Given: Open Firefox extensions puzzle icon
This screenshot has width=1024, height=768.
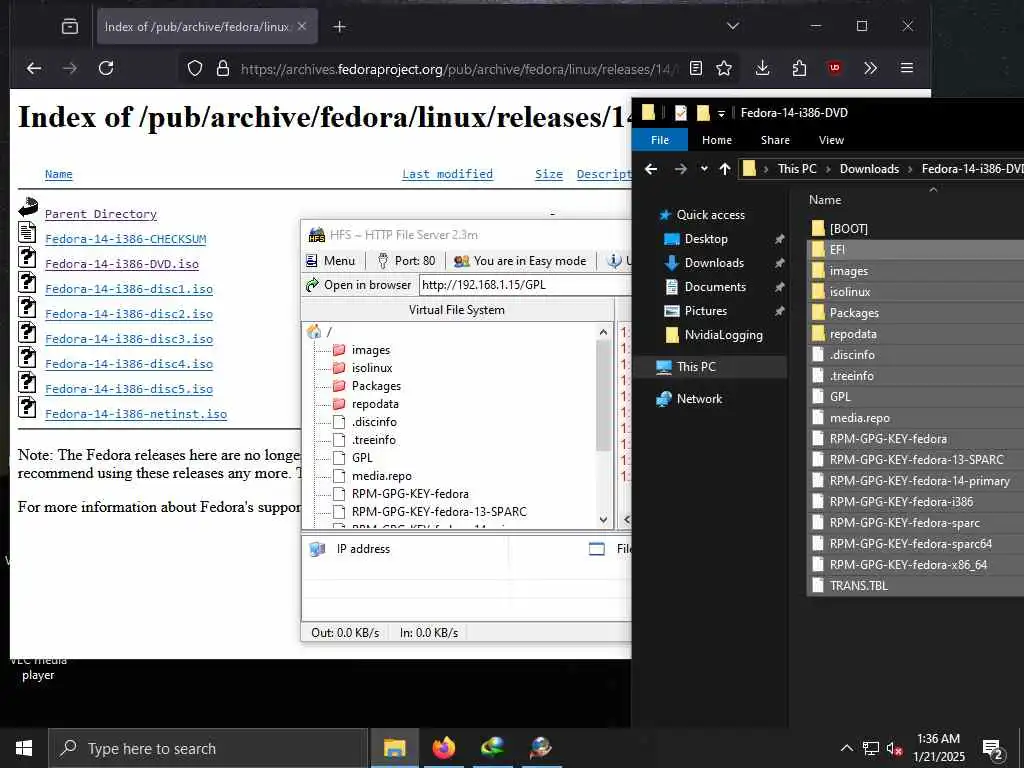Looking at the screenshot, I should point(799,68).
